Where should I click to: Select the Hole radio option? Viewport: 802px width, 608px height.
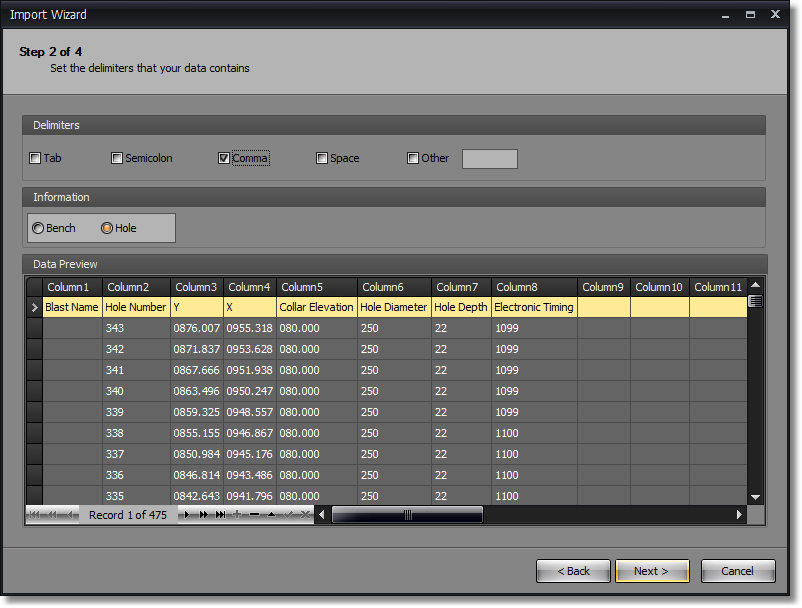pyautogui.click(x=107, y=228)
